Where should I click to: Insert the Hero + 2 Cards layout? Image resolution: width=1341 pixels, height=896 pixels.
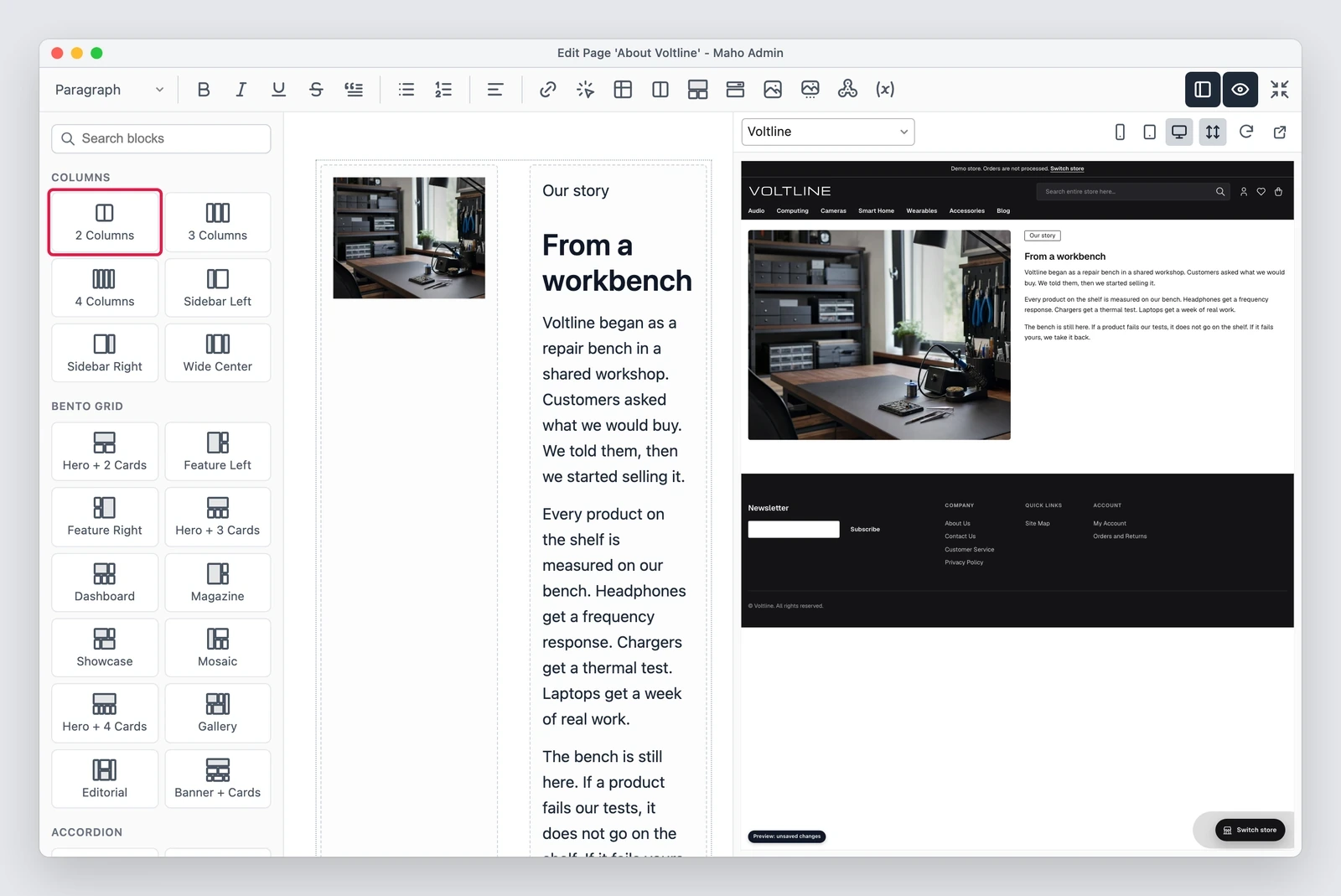tap(105, 451)
